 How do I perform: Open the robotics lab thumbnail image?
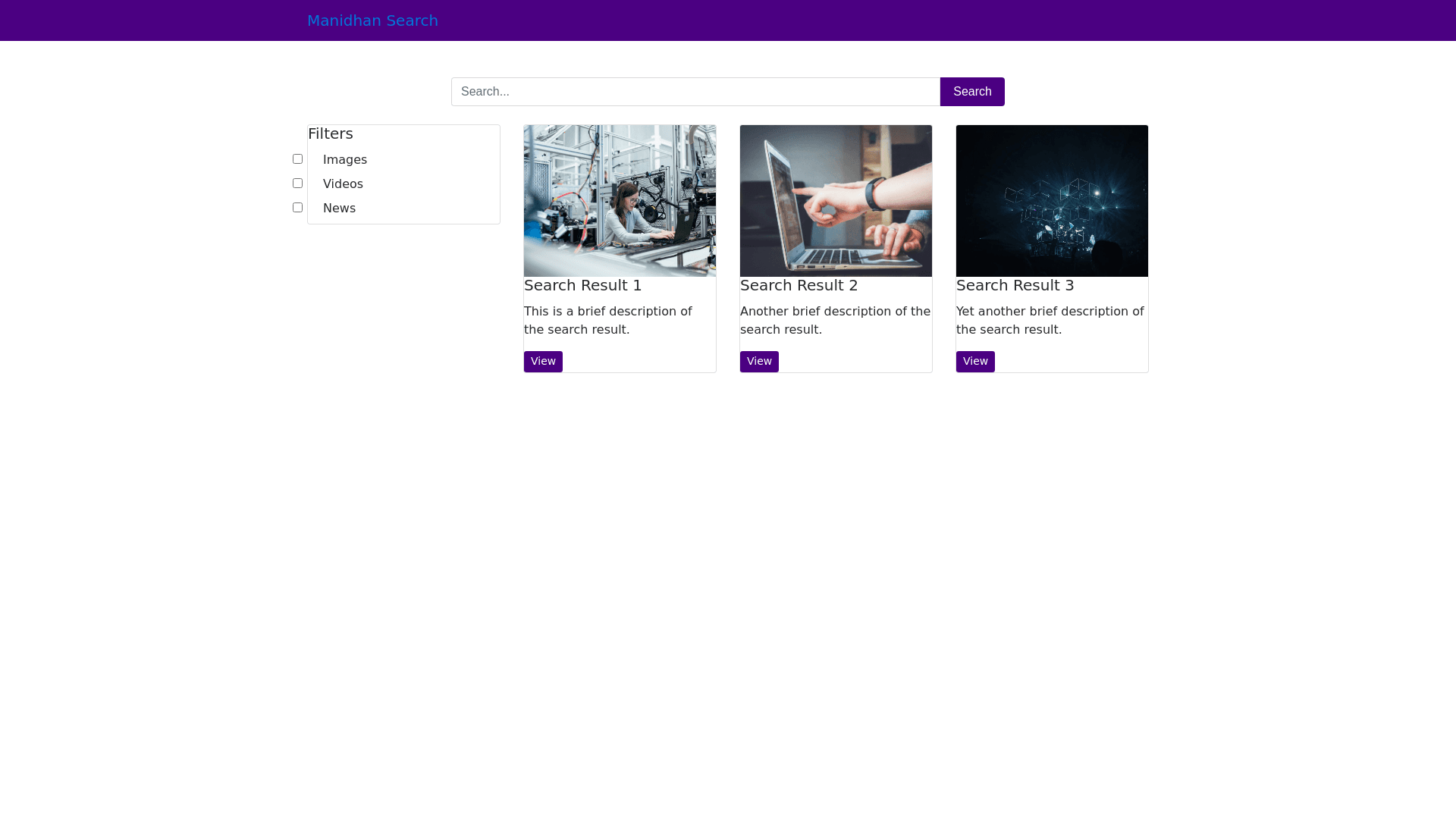[620, 201]
